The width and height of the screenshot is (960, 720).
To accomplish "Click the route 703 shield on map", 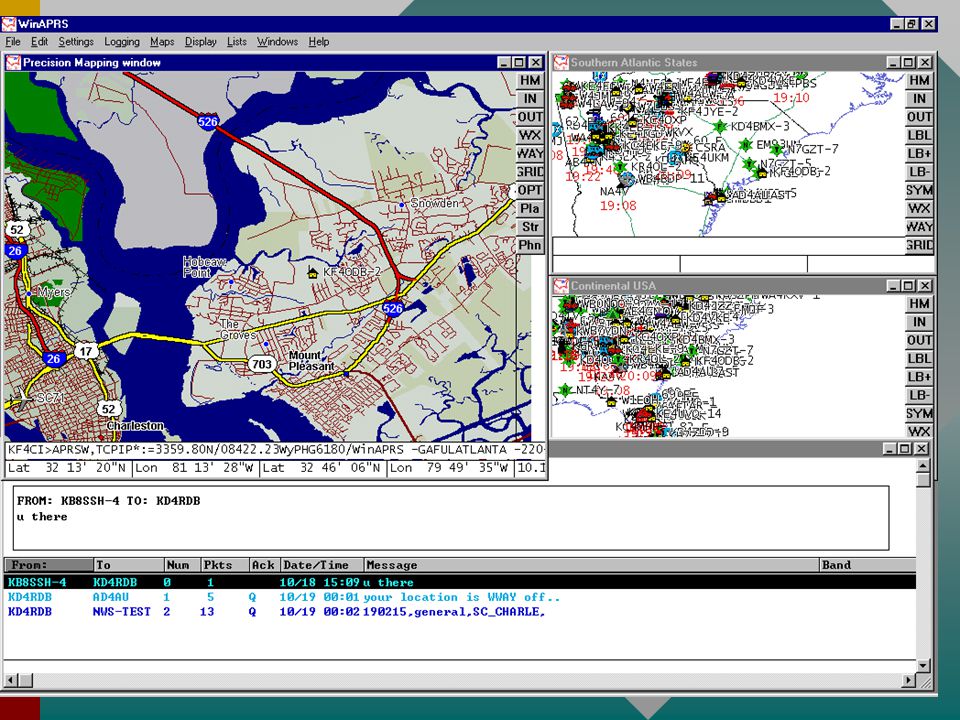I will pyautogui.click(x=261, y=364).
